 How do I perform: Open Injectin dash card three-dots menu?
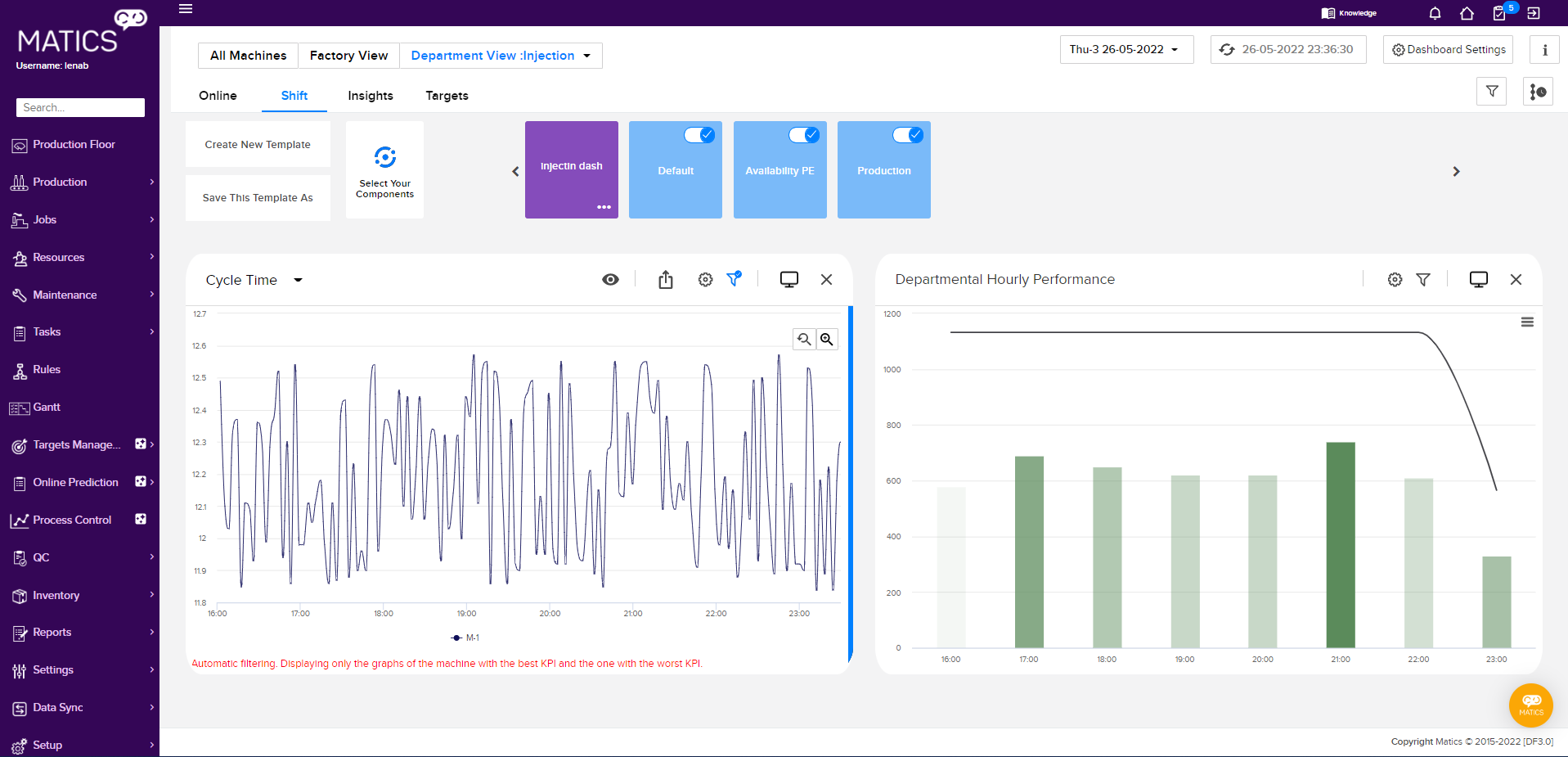pos(604,207)
